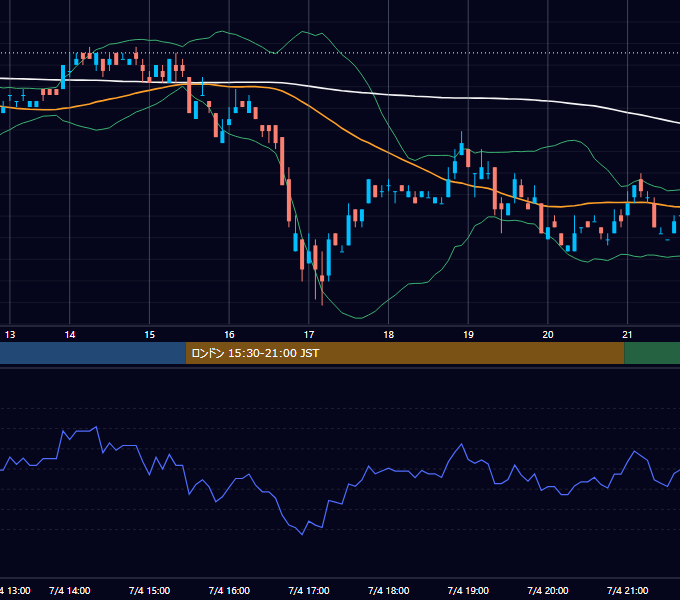Click hour label 18 under price chart

(x=389, y=335)
